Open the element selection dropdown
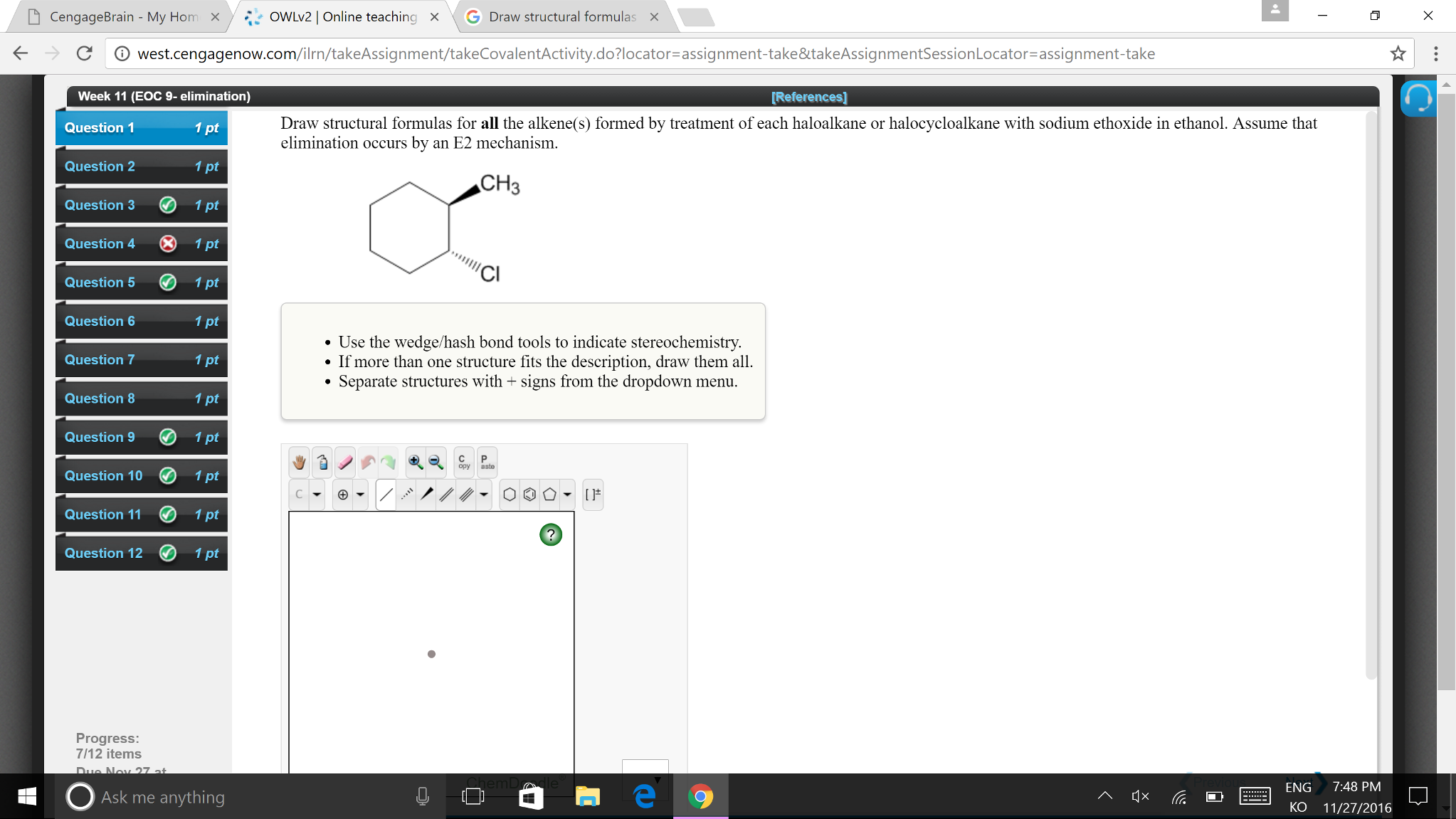 pyautogui.click(x=317, y=494)
